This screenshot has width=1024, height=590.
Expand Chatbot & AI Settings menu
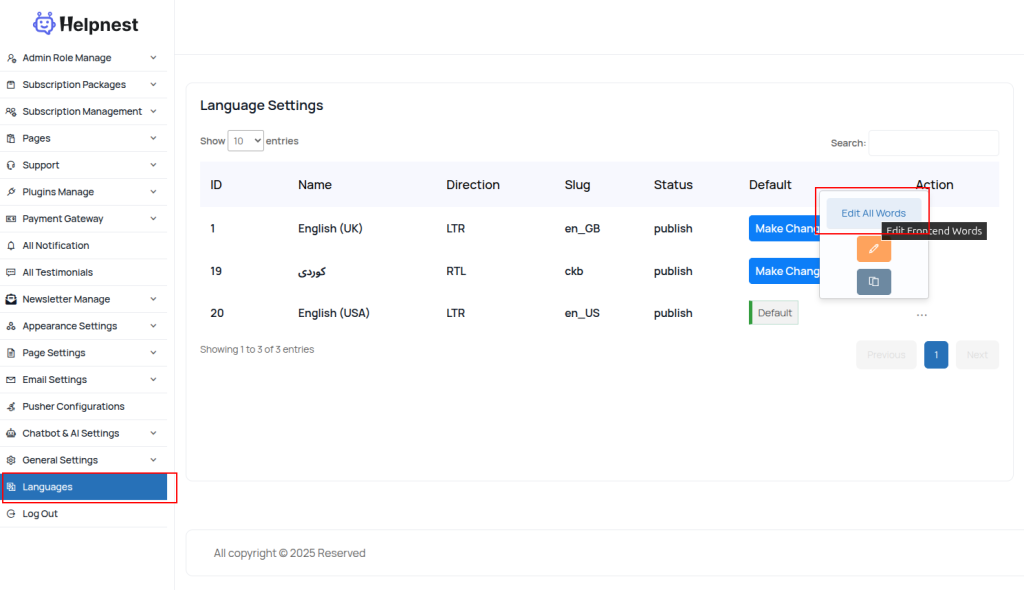tap(153, 433)
